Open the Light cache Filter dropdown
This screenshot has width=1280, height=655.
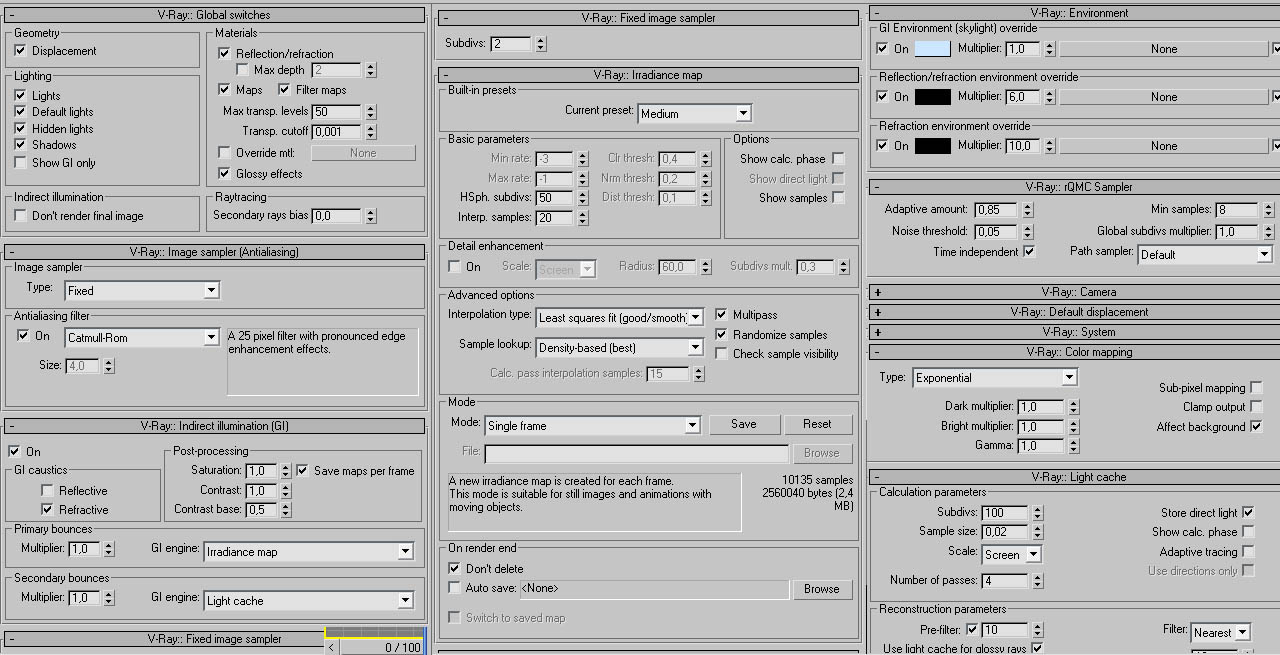[x=1221, y=632]
